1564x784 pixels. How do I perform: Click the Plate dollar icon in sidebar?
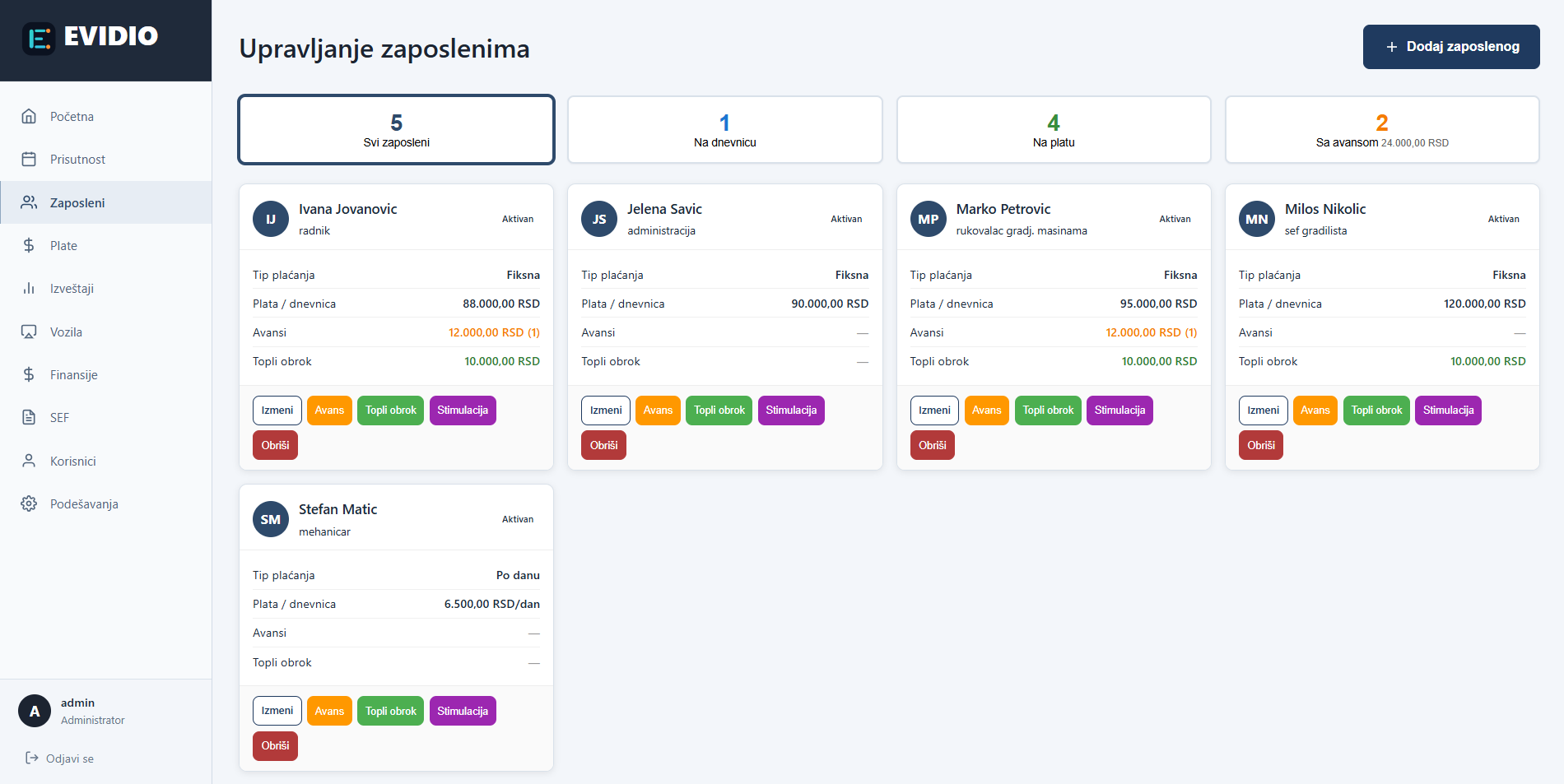click(x=30, y=244)
